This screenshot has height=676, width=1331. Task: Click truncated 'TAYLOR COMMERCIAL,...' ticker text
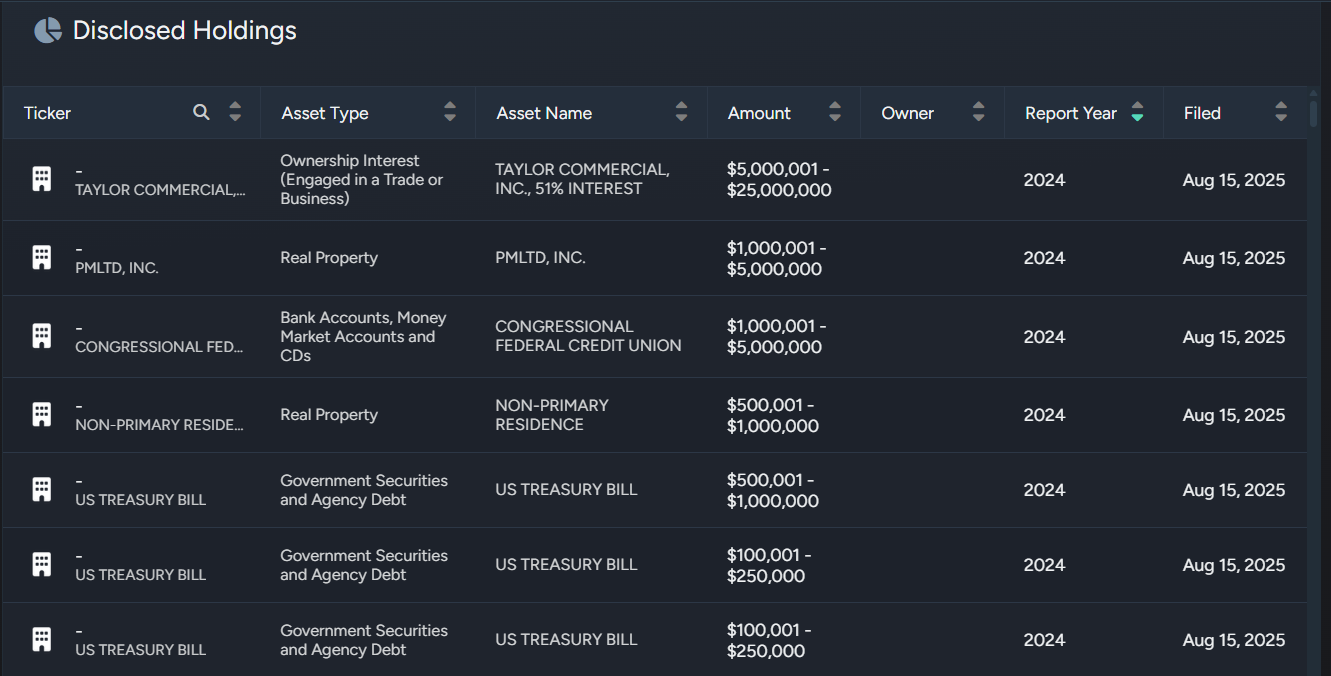click(x=160, y=190)
